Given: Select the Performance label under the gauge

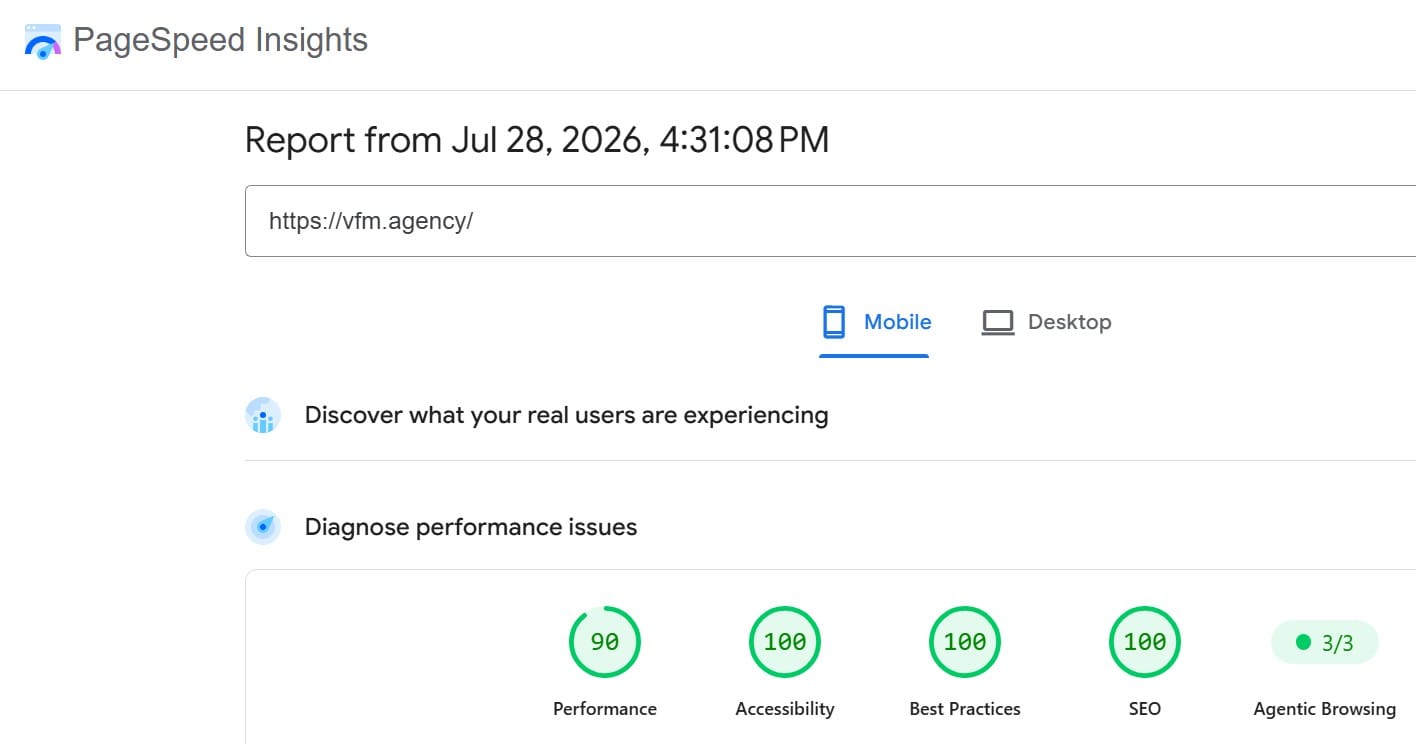Looking at the screenshot, I should (605, 709).
